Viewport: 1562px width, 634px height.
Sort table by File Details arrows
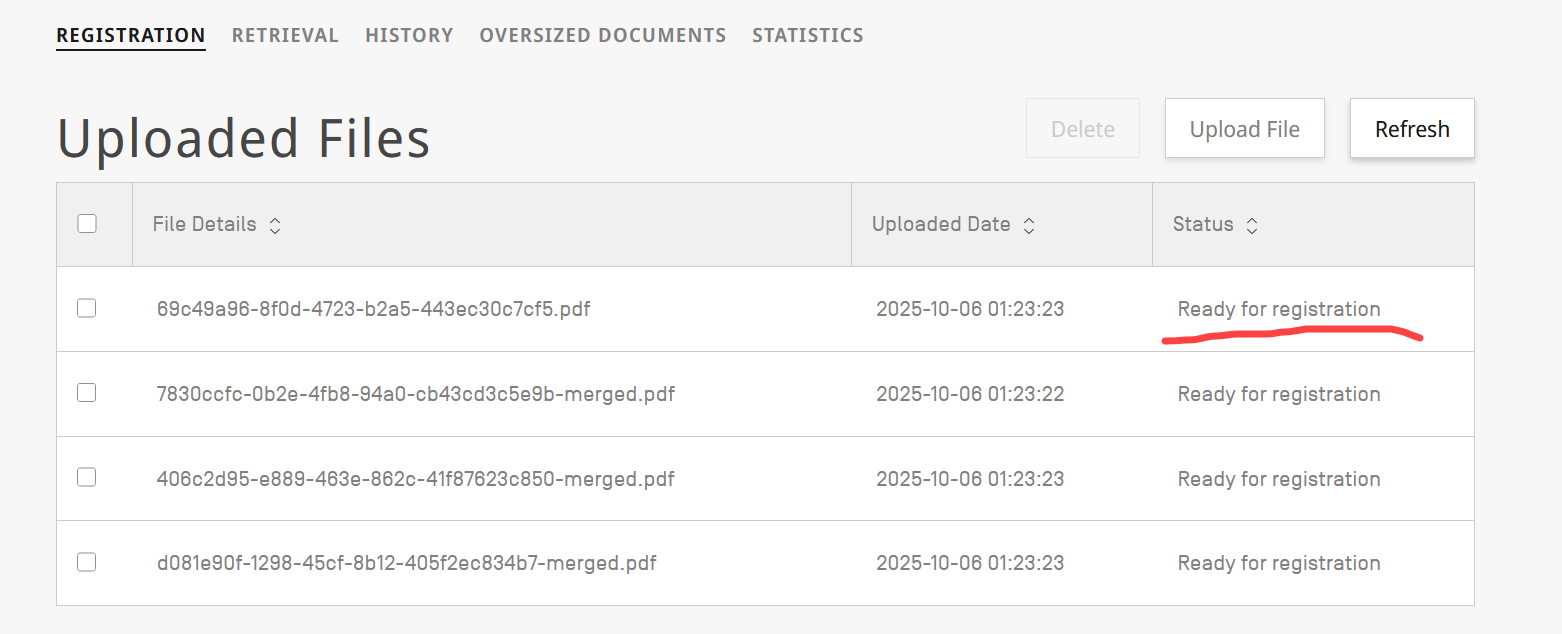275,226
